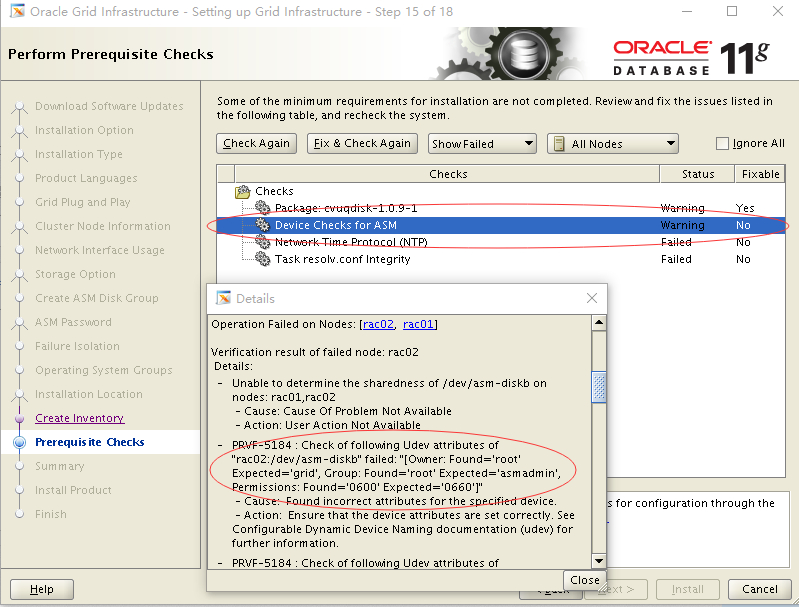The height and width of the screenshot is (607, 799).
Task: Click gear icon beside Network Time Protocol
Action: (x=262, y=242)
